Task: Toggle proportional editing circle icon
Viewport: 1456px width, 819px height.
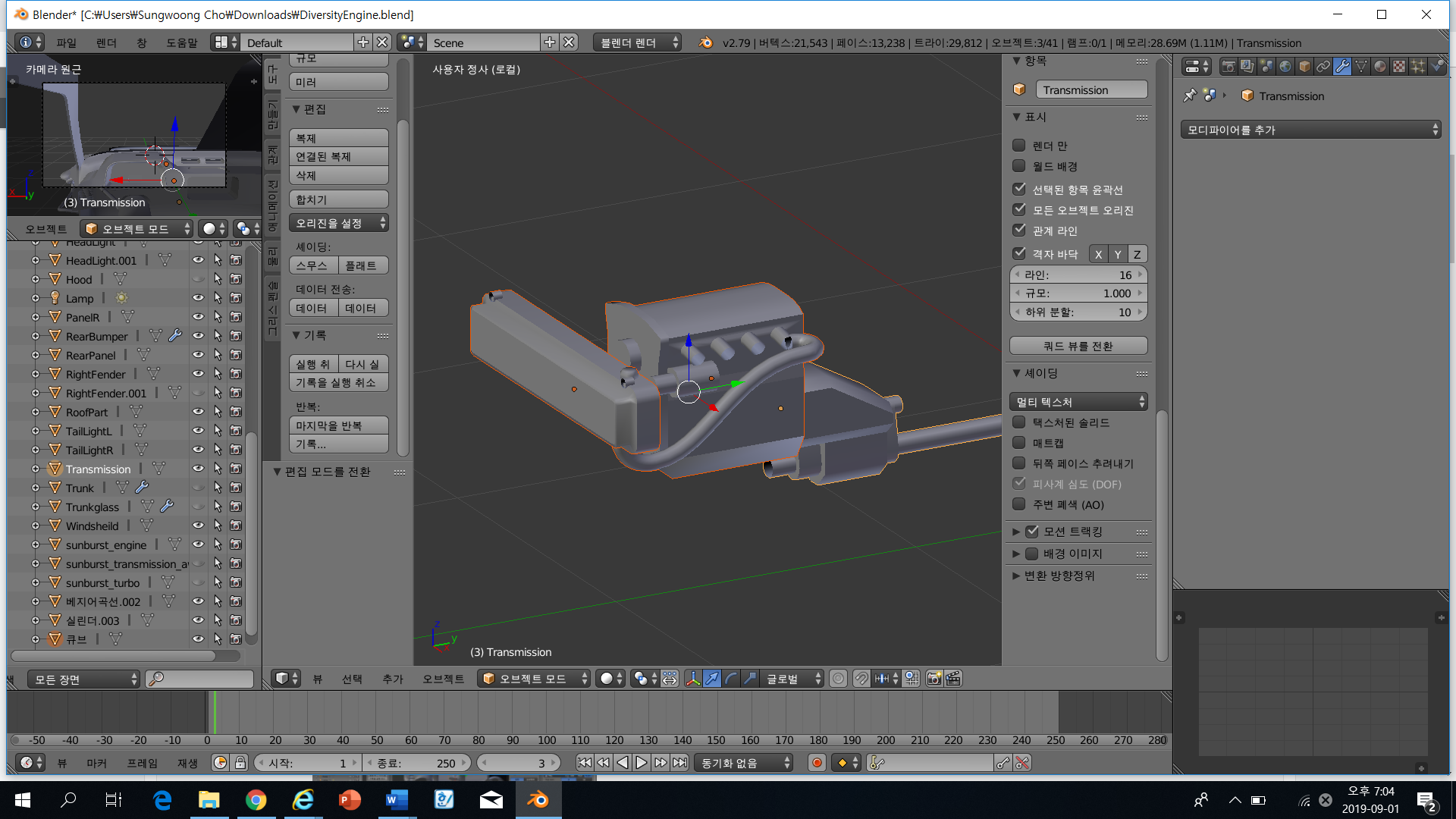Action: click(x=838, y=679)
